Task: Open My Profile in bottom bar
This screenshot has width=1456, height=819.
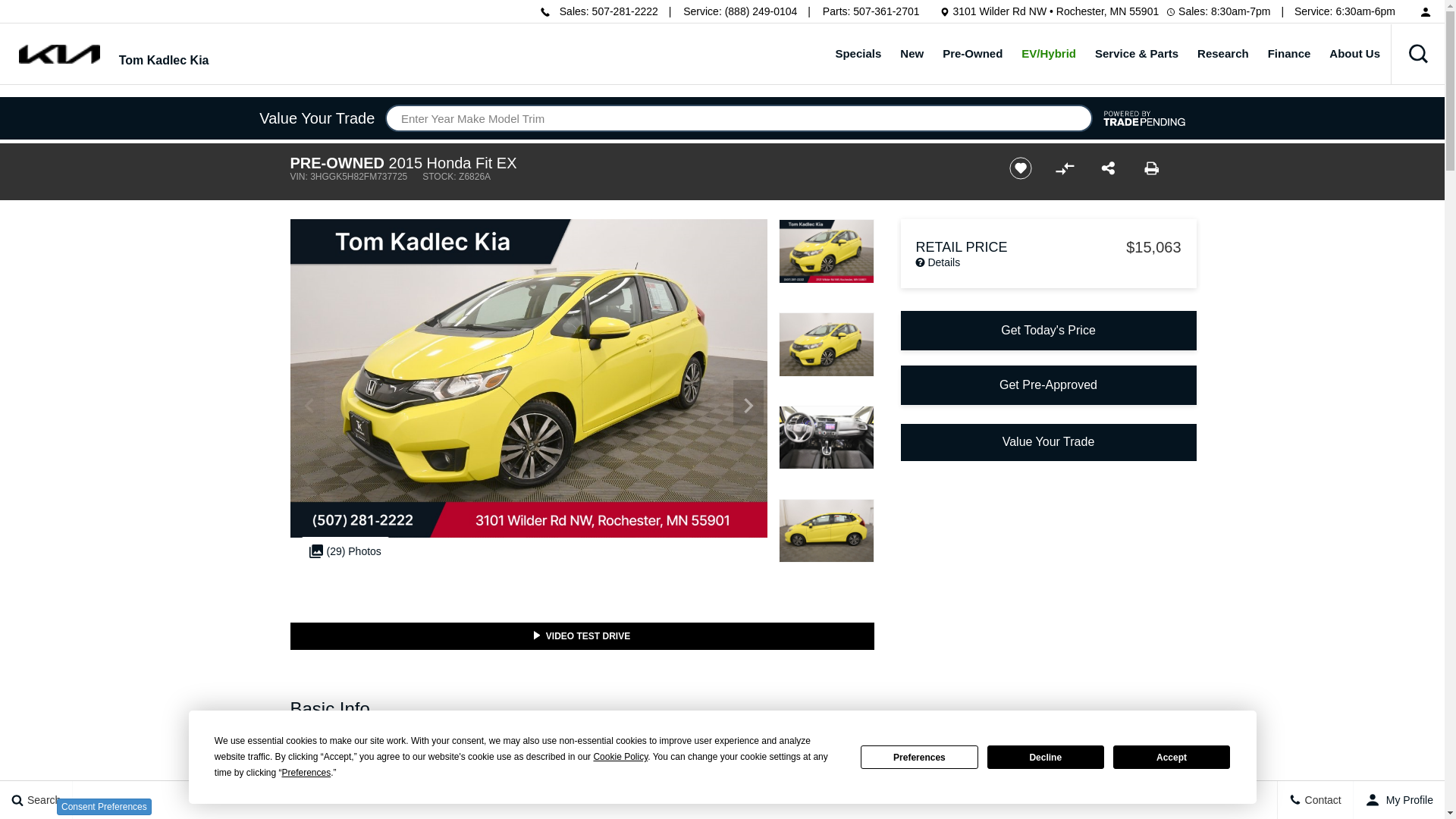Action: (x=1399, y=800)
